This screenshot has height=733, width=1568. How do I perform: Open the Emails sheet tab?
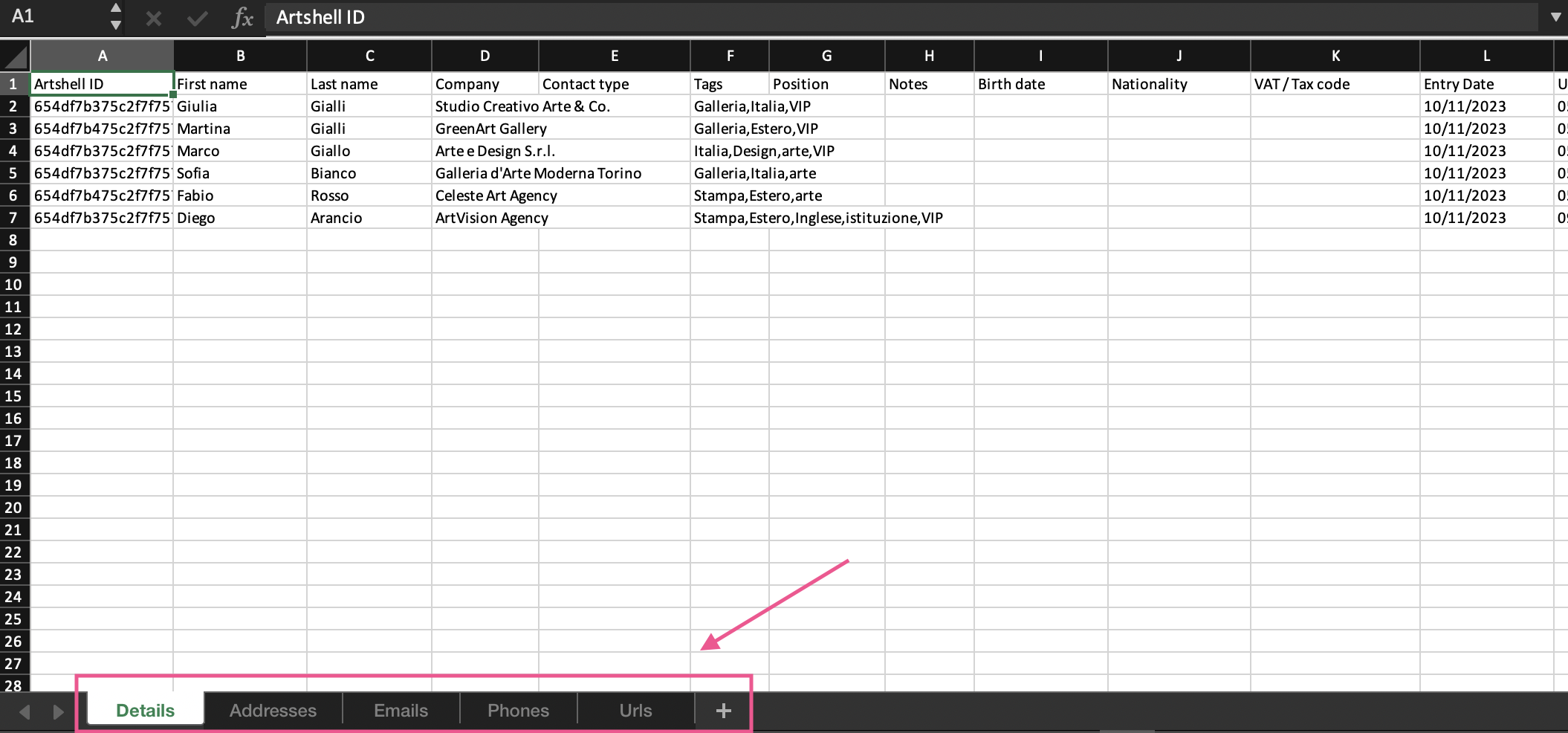click(x=401, y=710)
